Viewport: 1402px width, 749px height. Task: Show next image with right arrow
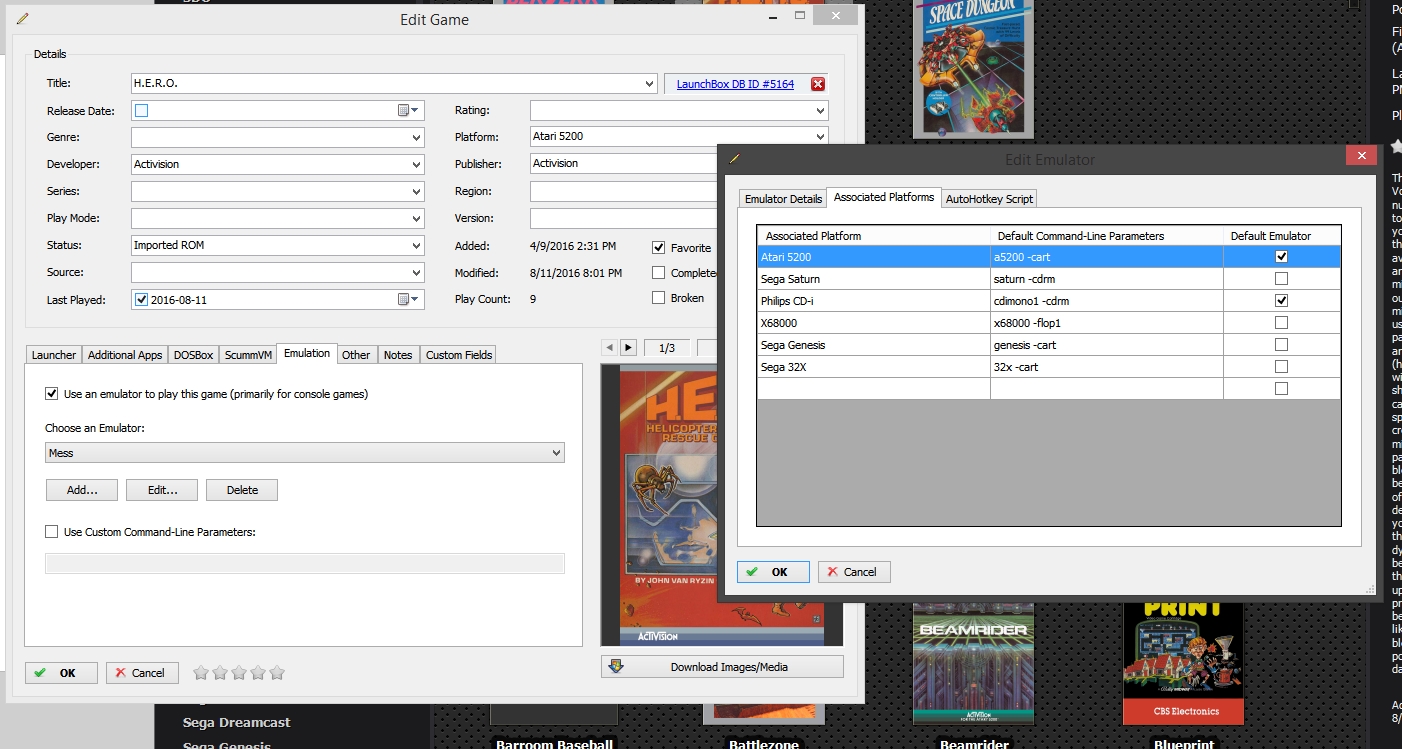click(x=628, y=347)
